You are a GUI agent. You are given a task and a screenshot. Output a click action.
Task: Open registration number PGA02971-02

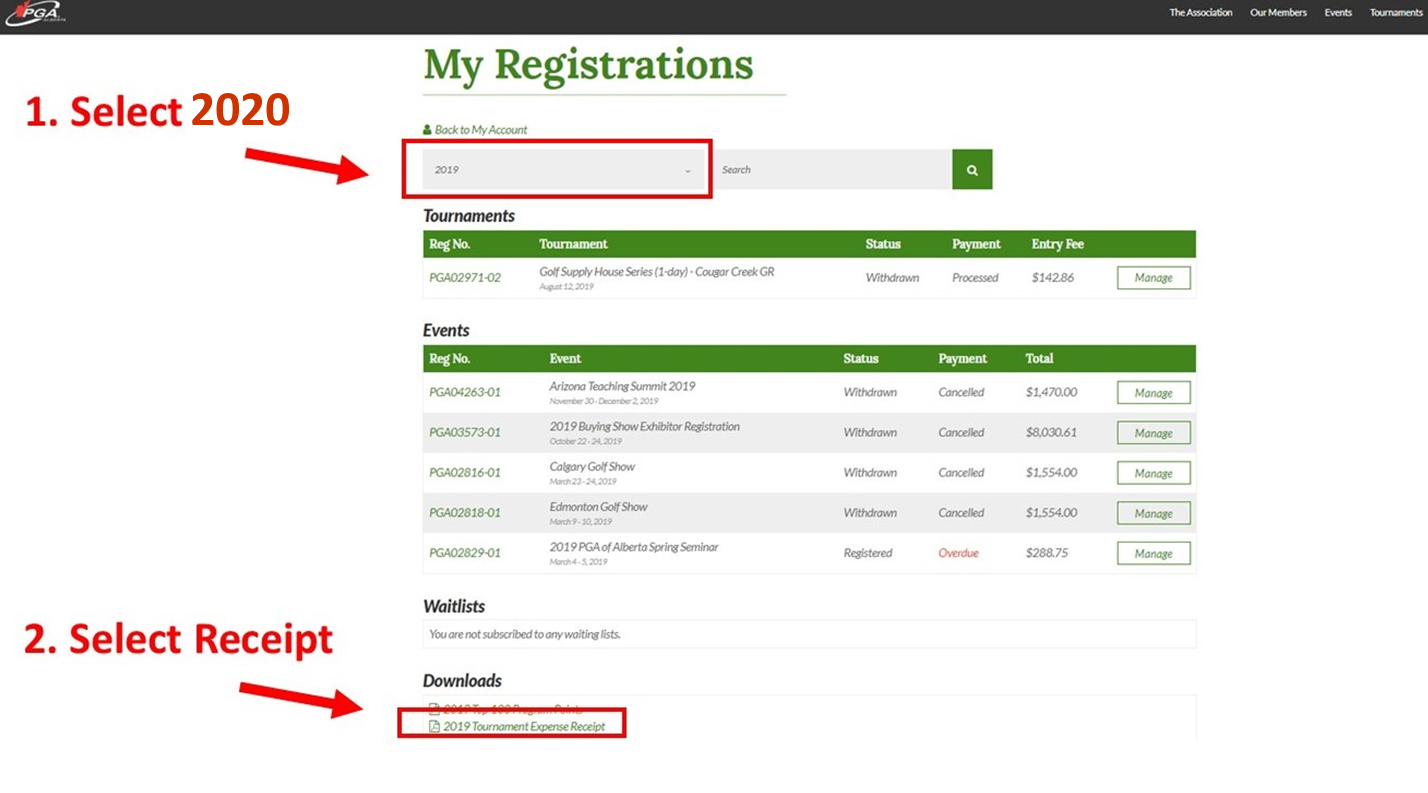click(465, 278)
